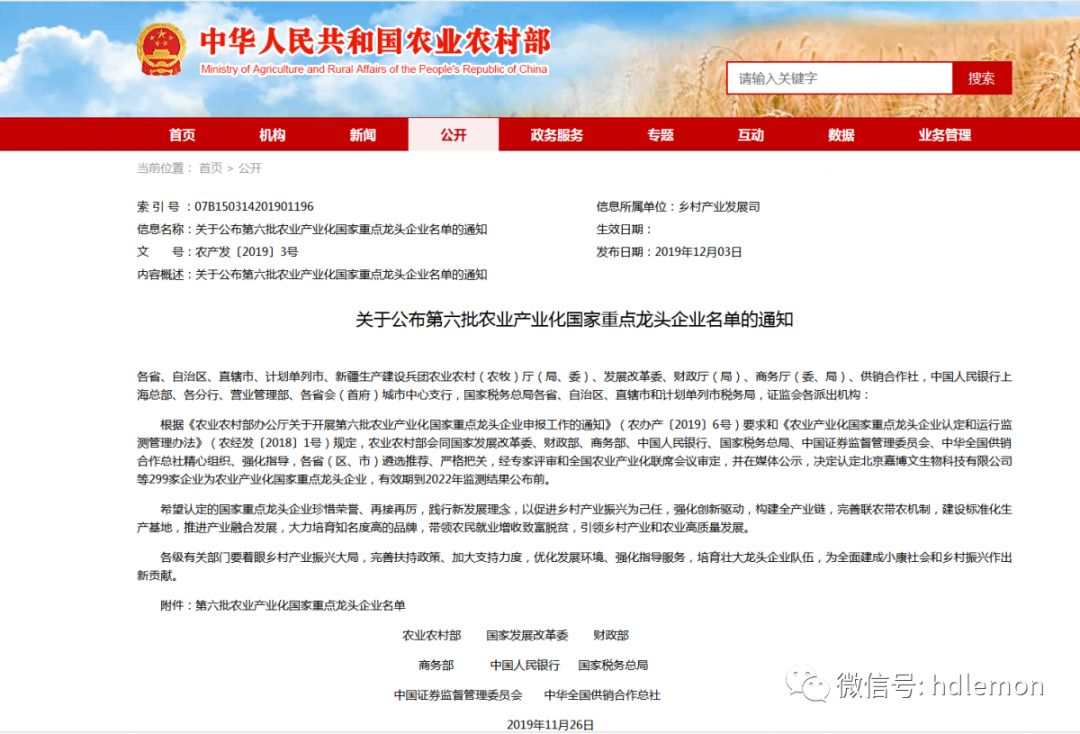The image size is (1080, 734).
Task: Click the 财政部 signatory text
Action: (611, 635)
